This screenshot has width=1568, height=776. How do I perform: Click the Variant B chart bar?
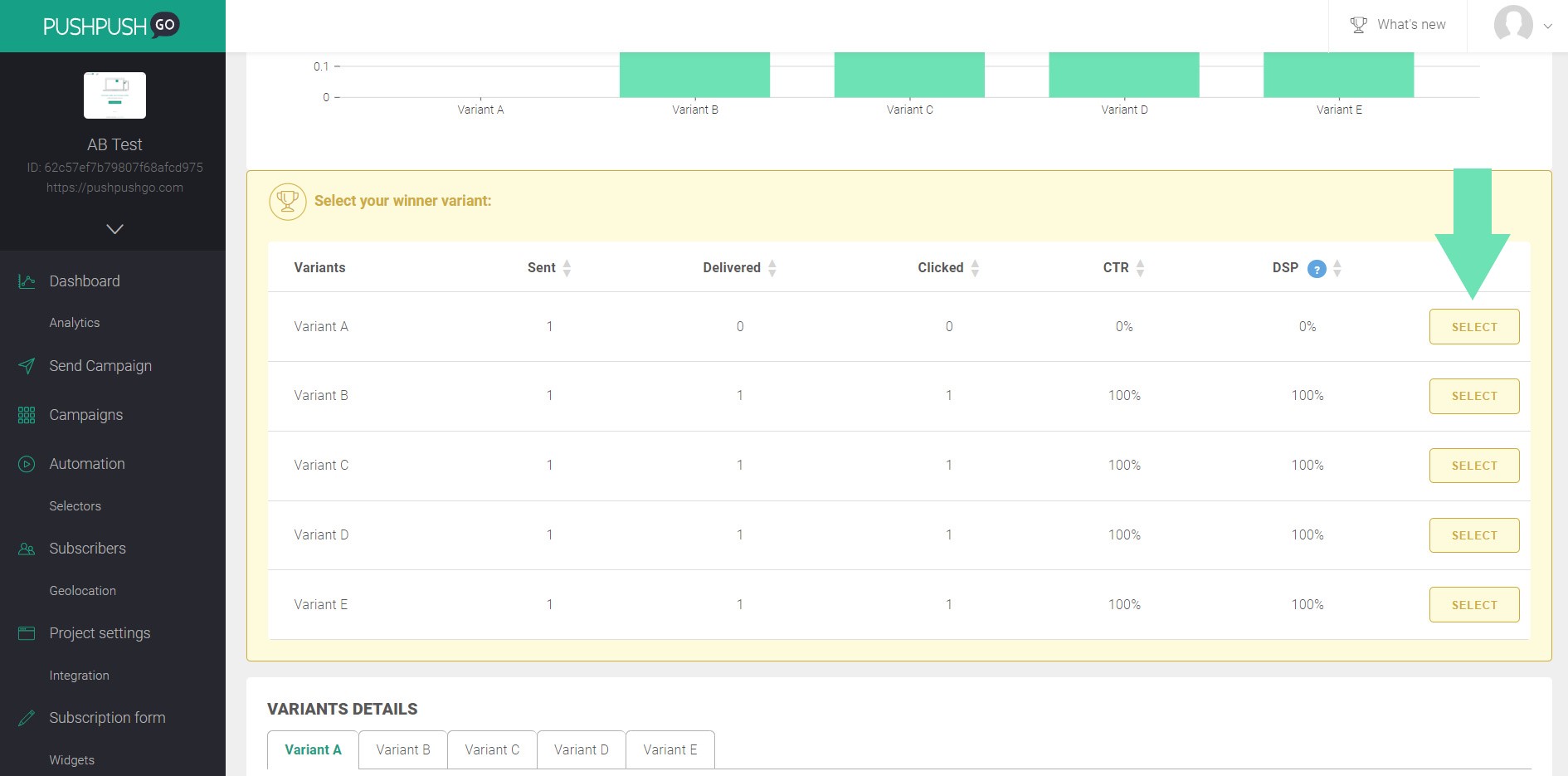(x=694, y=75)
